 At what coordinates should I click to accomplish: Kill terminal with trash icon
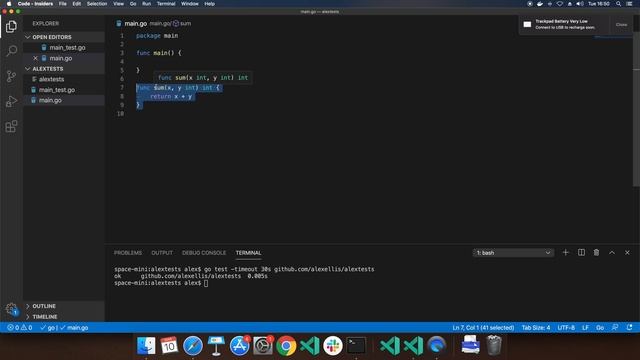[596, 253]
